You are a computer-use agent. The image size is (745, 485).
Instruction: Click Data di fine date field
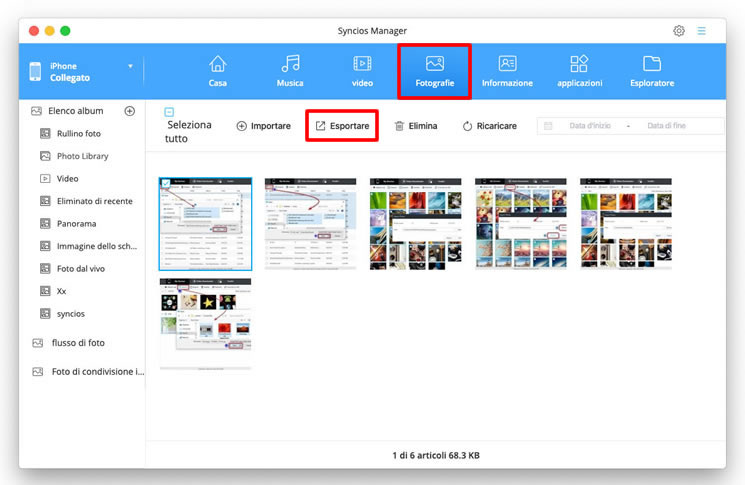[x=666, y=126]
